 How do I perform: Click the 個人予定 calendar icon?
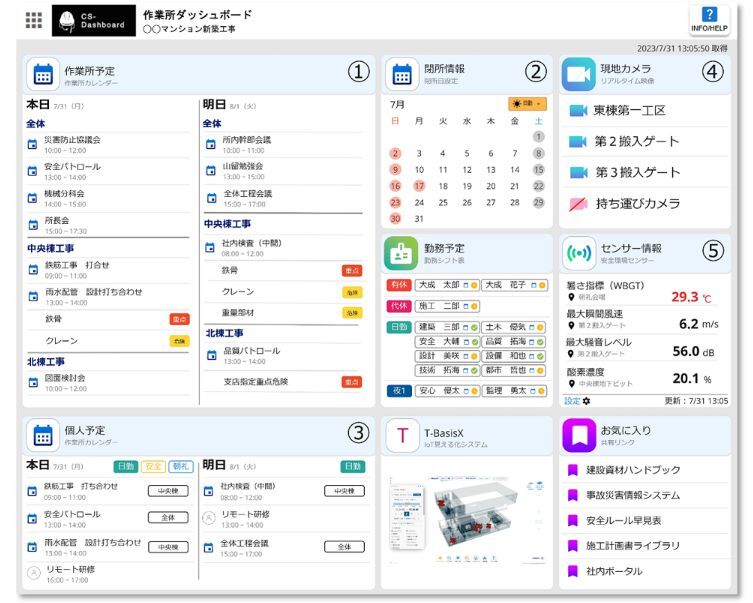point(43,436)
